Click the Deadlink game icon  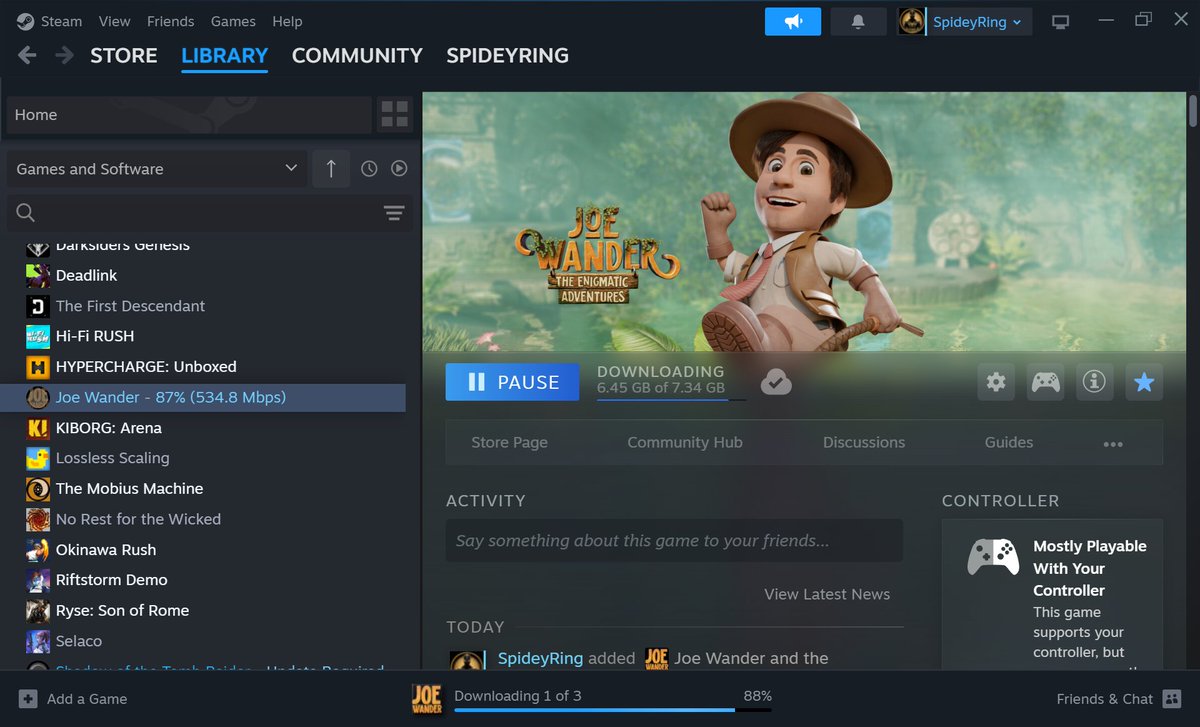(38, 275)
